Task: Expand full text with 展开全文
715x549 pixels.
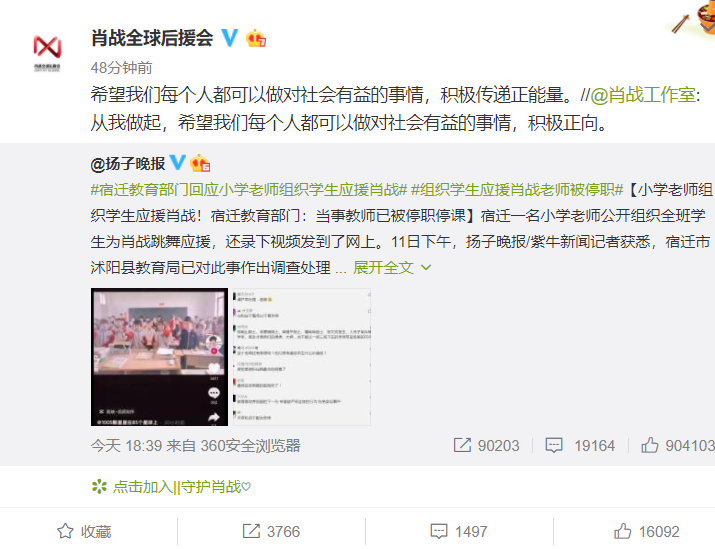Action: coord(383,268)
